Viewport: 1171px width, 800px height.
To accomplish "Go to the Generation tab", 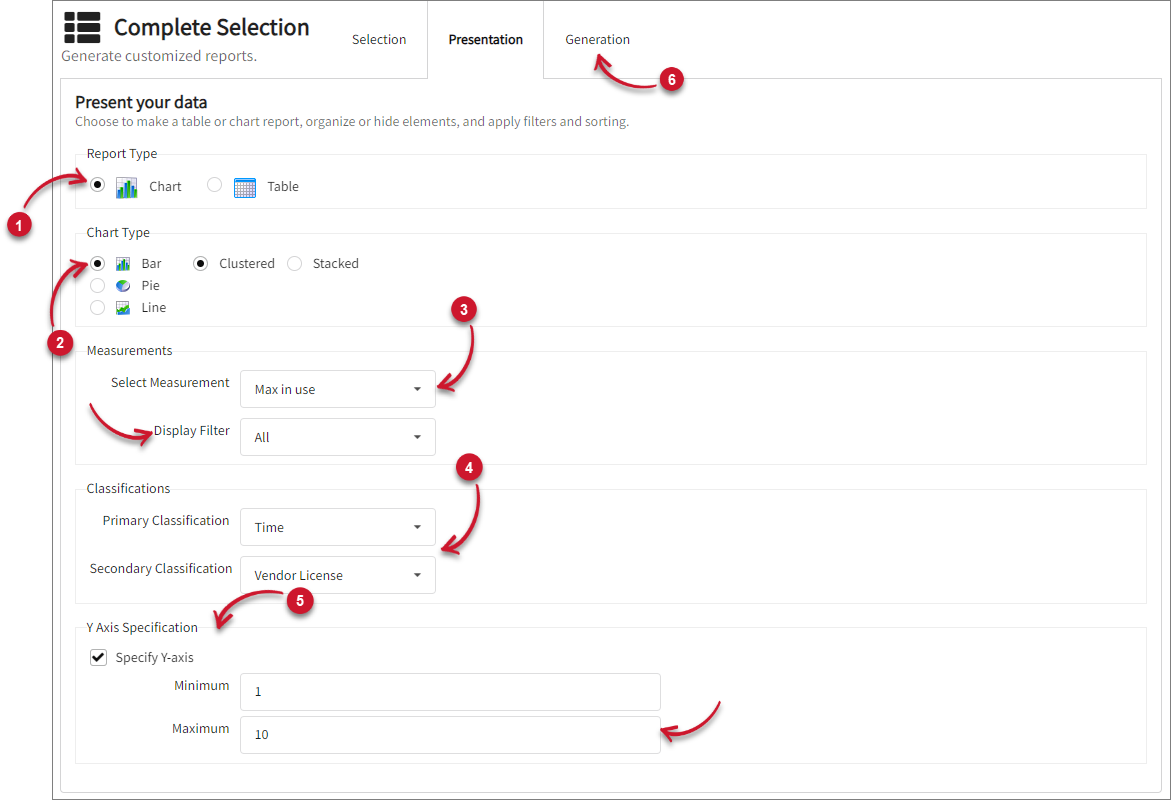I will click(597, 40).
